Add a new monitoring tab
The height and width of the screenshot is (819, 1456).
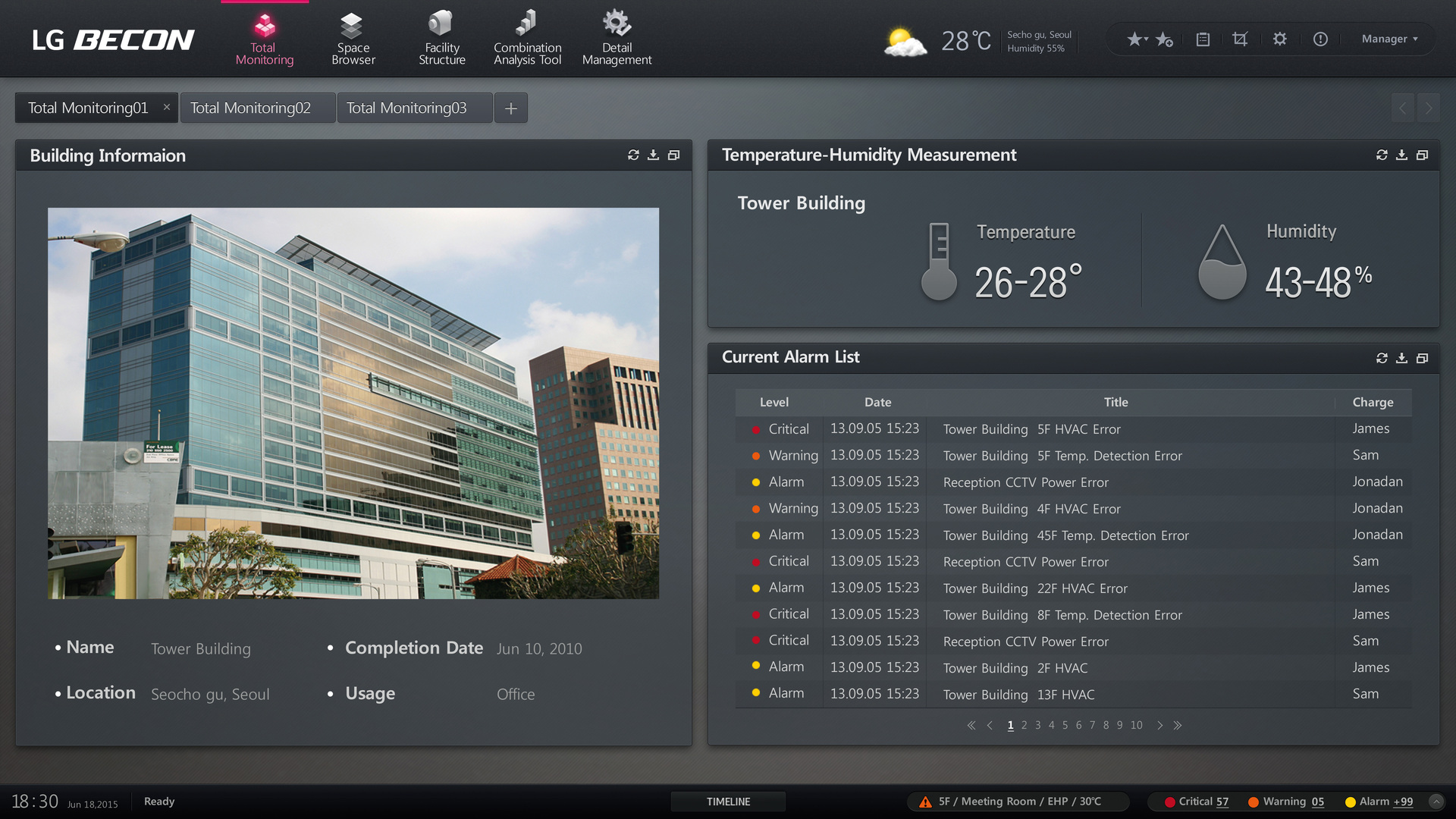[511, 108]
